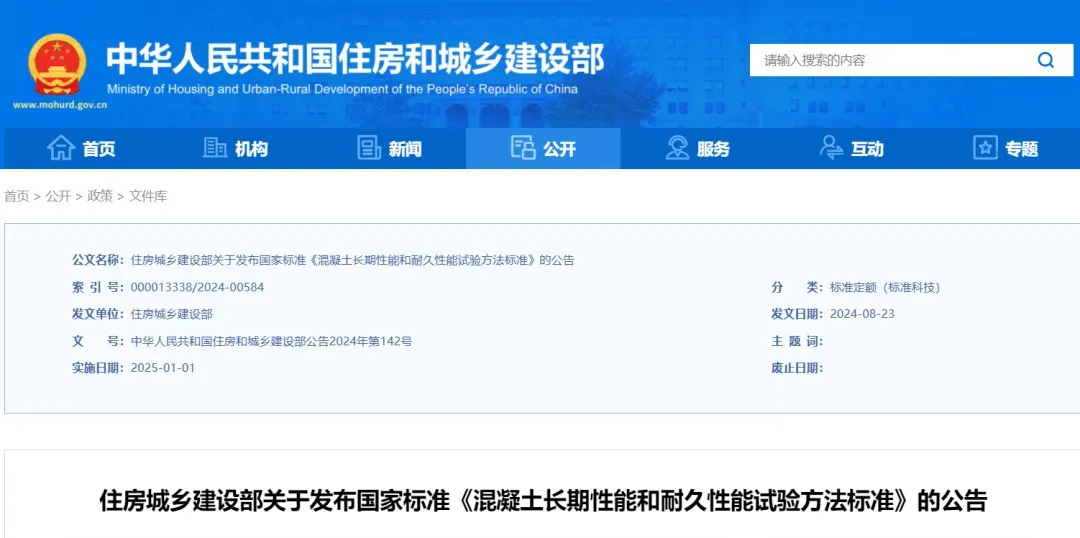Click the document icon beside 公开
The width and height of the screenshot is (1080, 538).
point(523,147)
